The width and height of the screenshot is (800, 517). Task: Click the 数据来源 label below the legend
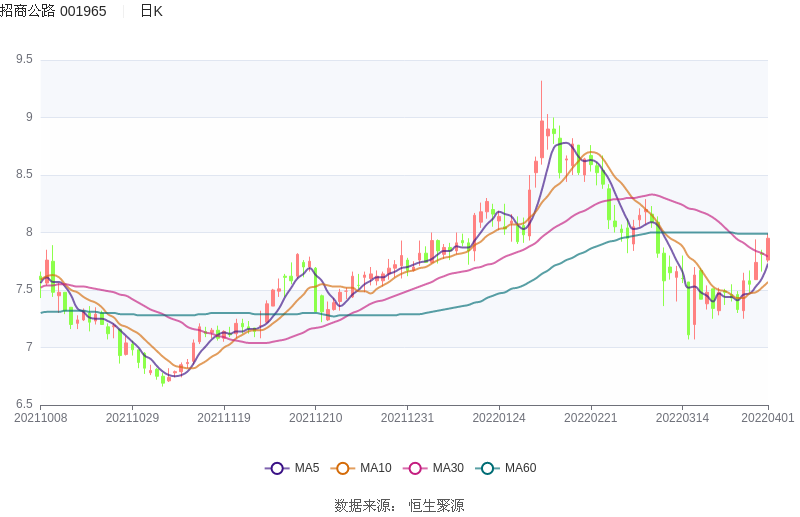[365, 506]
